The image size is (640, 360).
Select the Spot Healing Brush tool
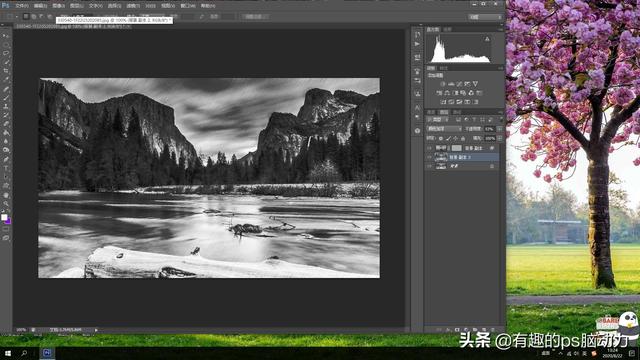click(x=6, y=88)
